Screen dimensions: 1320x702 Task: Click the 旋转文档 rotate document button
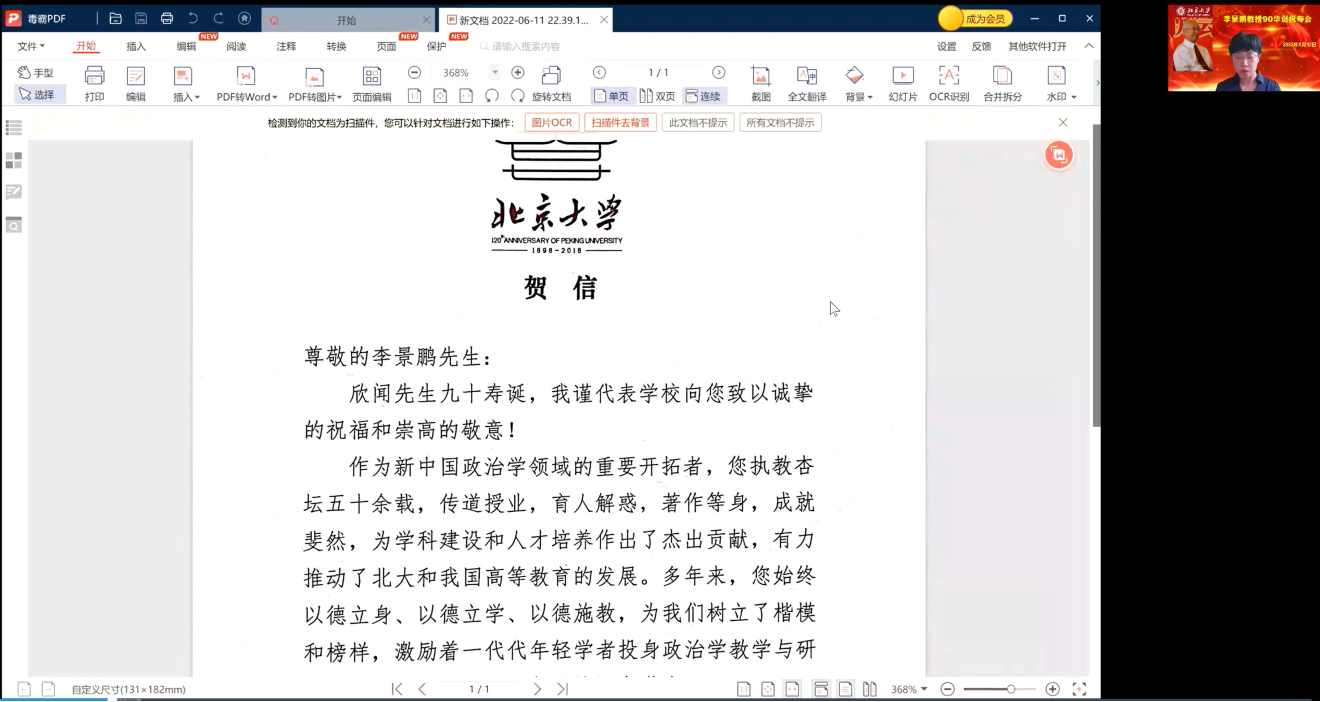click(x=550, y=84)
